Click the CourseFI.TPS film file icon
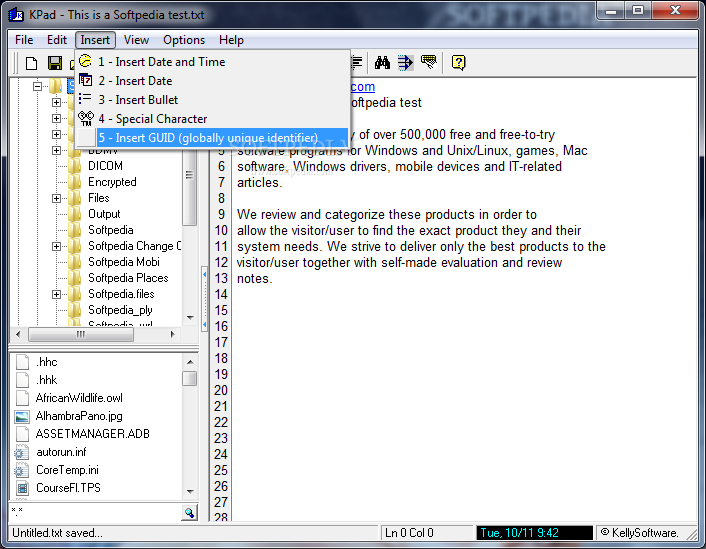 [22, 488]
